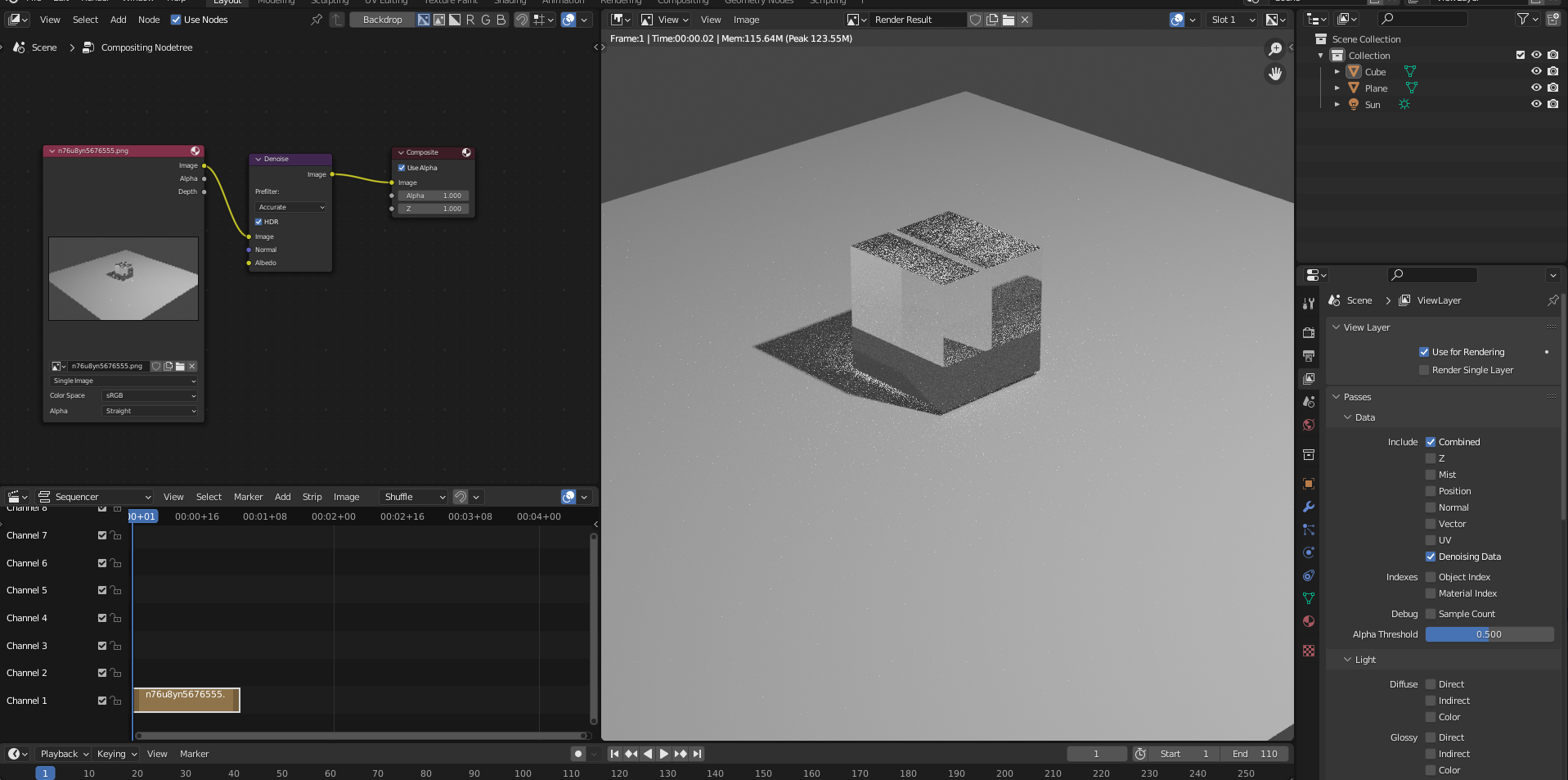Screen dimensions: 1568x780
Task: Open the Material properties tab icon
Action: click(1309, 621)
